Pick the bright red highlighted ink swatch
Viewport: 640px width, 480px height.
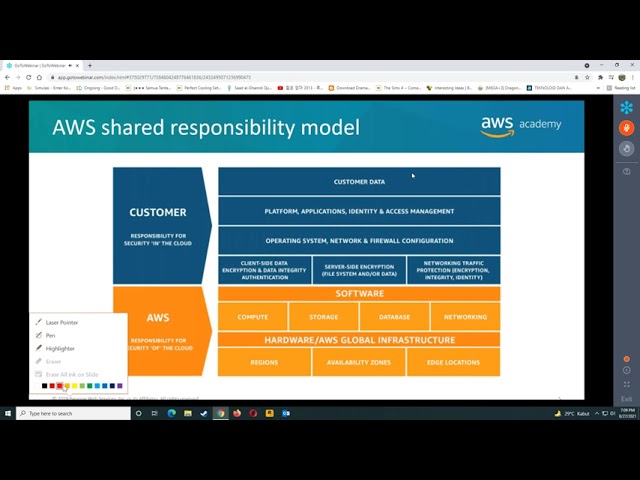(x=60, y=386)
